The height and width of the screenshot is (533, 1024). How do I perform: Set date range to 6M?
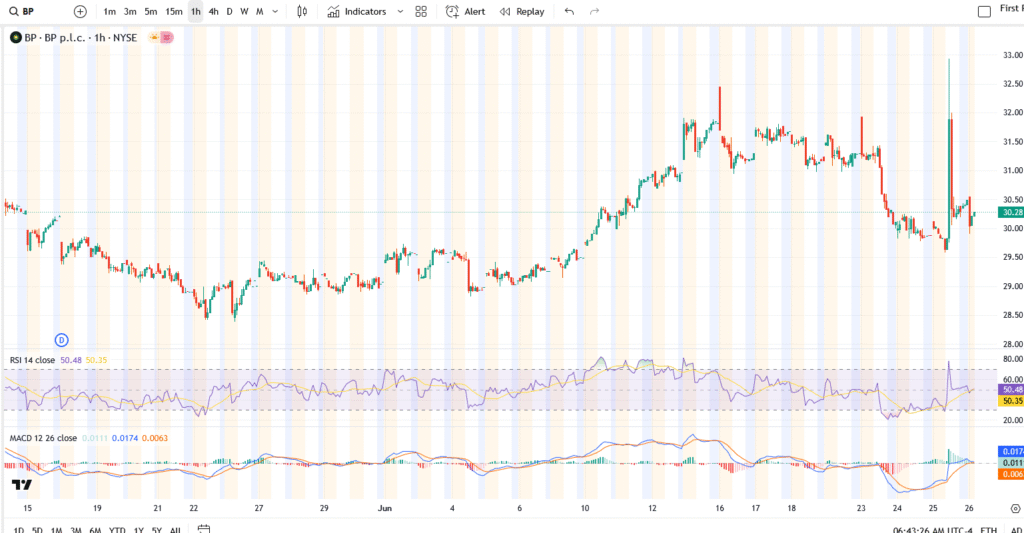[x=95, y=529]
